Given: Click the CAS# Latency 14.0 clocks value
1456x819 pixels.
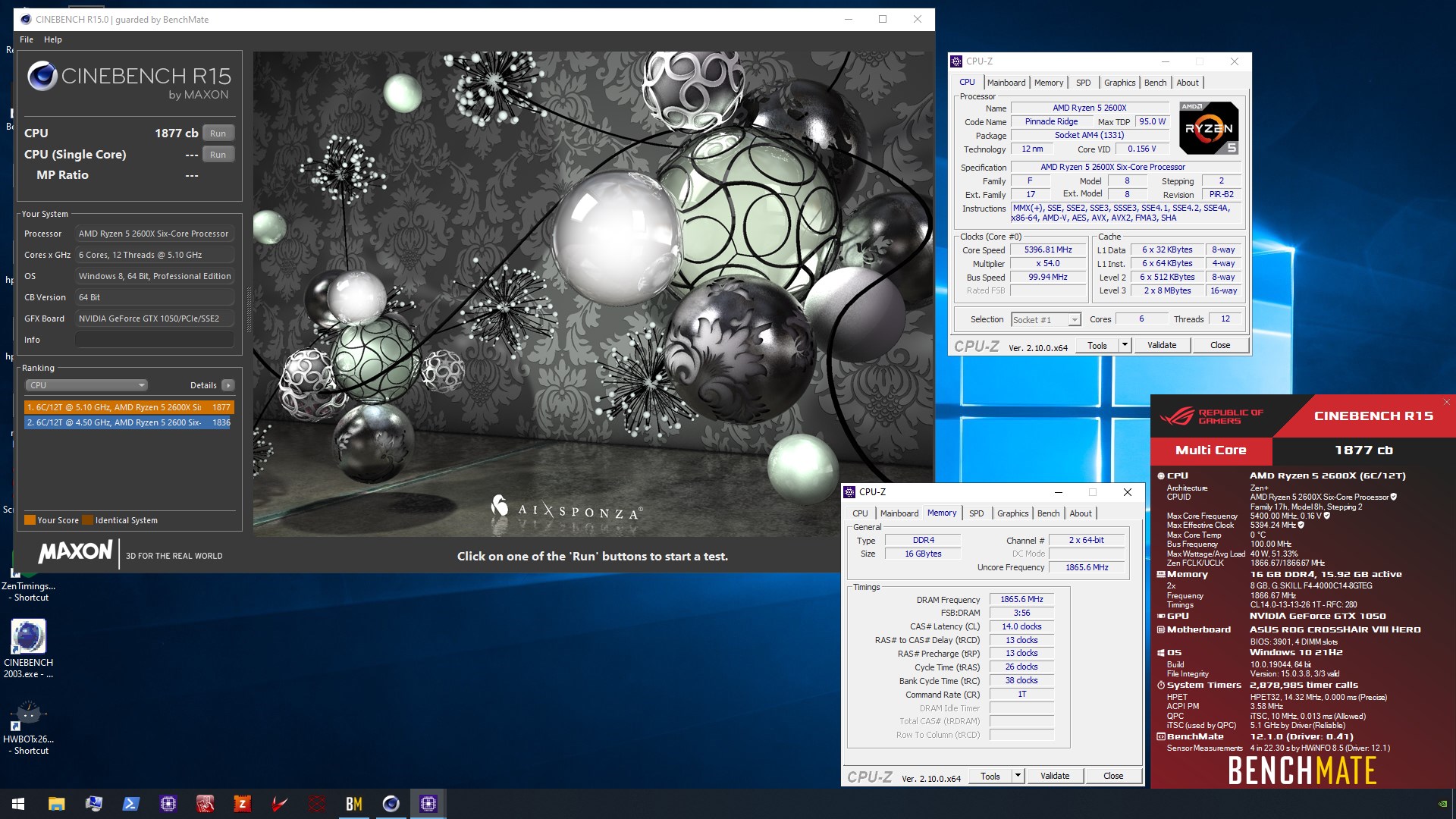Looking at the screenshot, I should 1021,626.
